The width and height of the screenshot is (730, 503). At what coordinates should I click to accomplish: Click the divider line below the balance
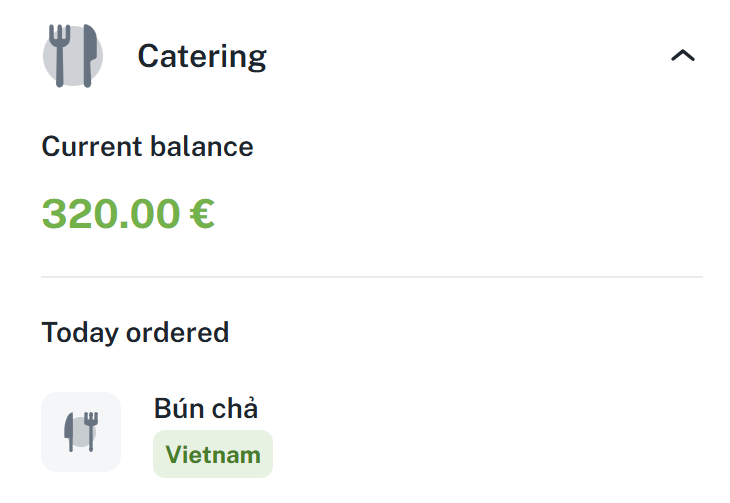[x=372, y=277]
